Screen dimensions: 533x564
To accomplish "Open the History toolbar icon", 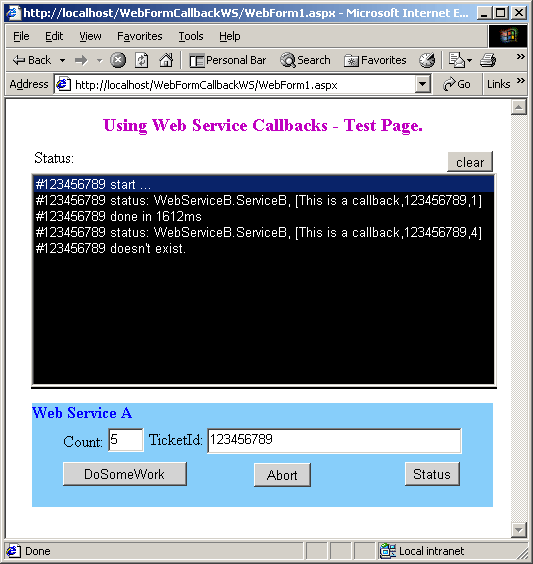I will (x=427, y=60).
